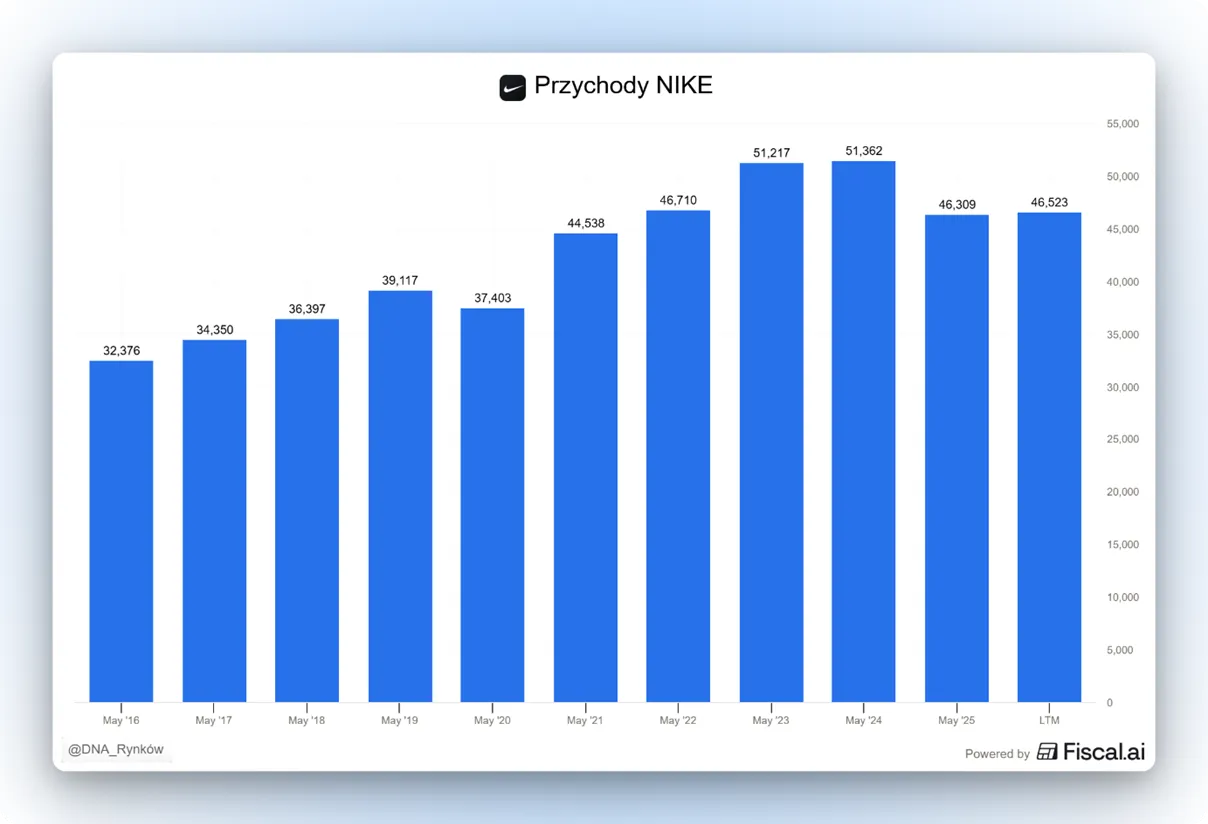Click the 32,376 value label
The image size is (1208, 824).
(x=121, y=351)
